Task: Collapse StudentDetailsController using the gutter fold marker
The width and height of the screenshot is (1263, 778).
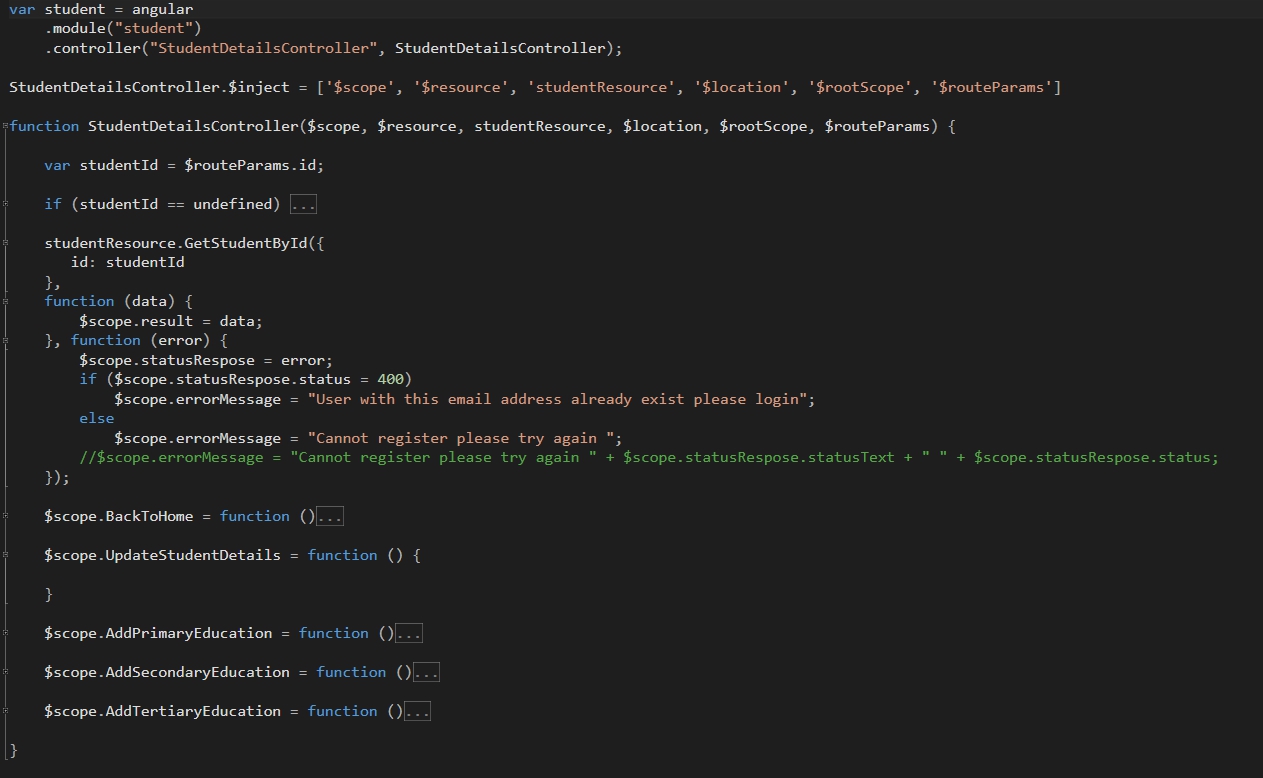Action: (6, 126)
